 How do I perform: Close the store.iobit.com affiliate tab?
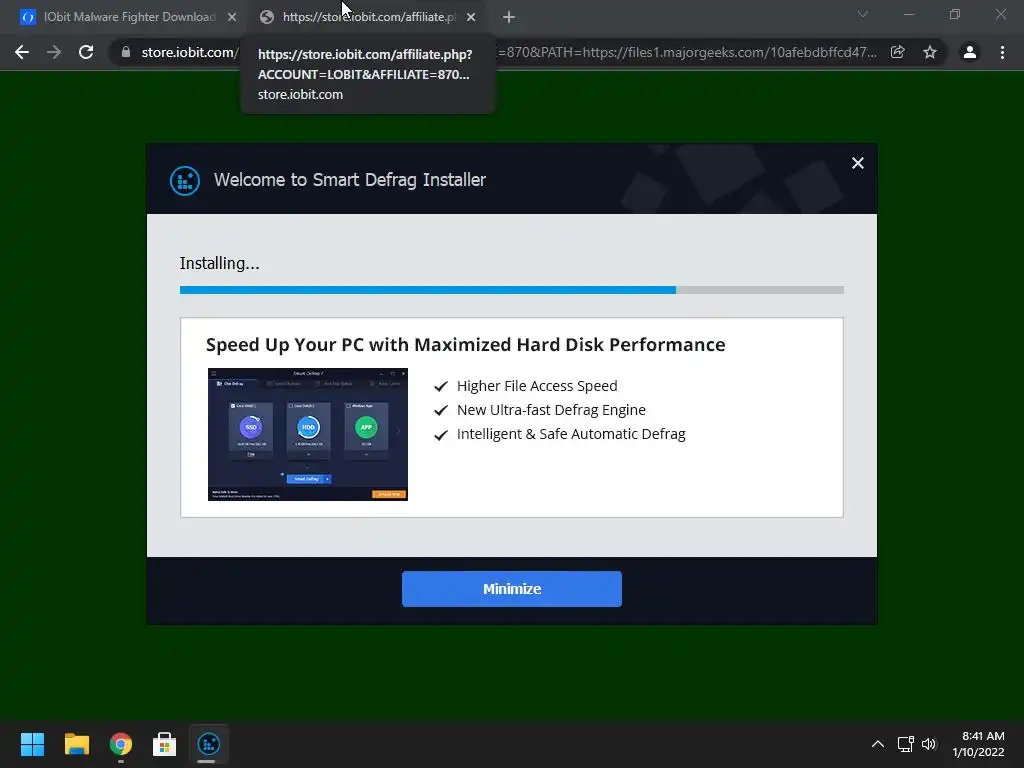pyautogui.click(x=471, y=18)
